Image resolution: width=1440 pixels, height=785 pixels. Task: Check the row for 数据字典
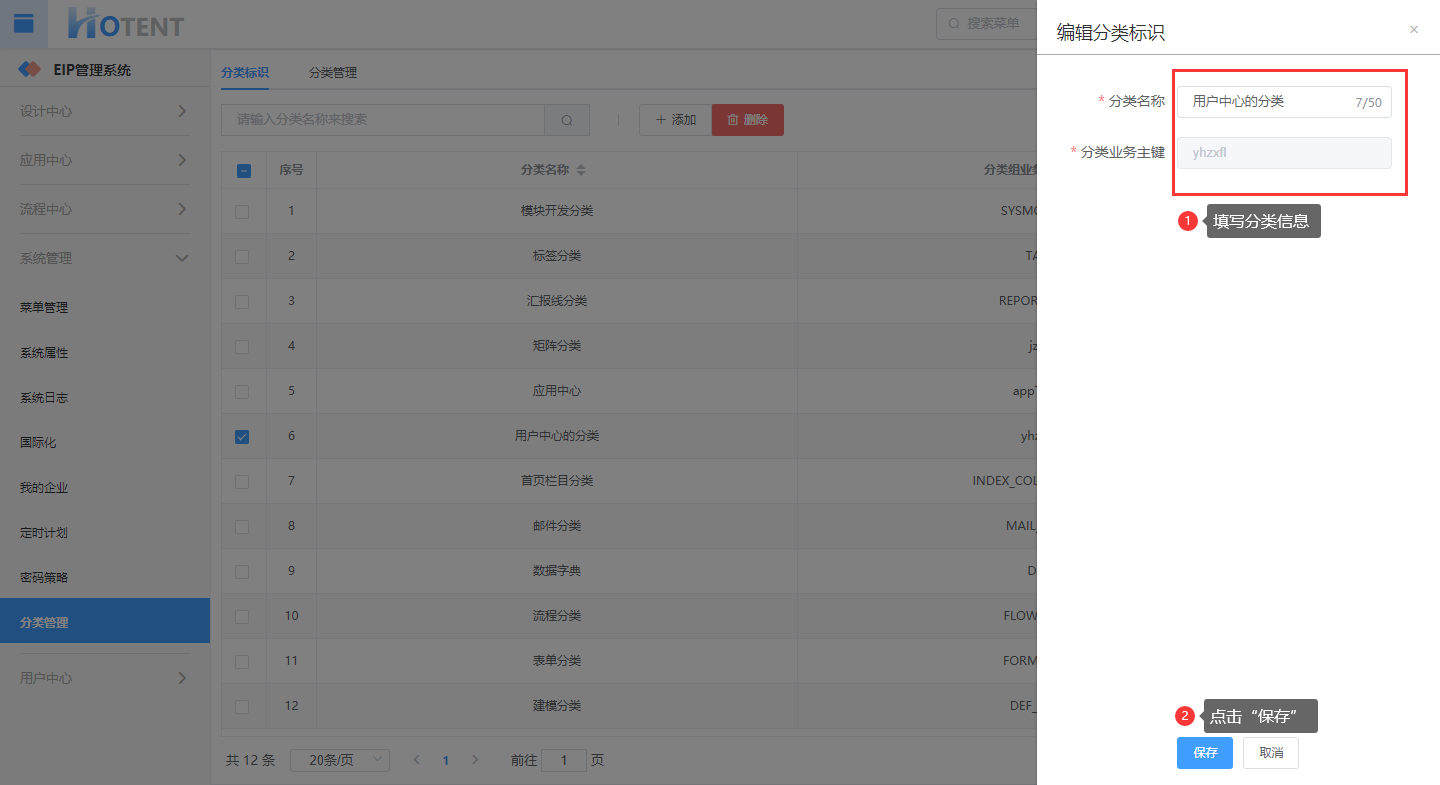242,572
